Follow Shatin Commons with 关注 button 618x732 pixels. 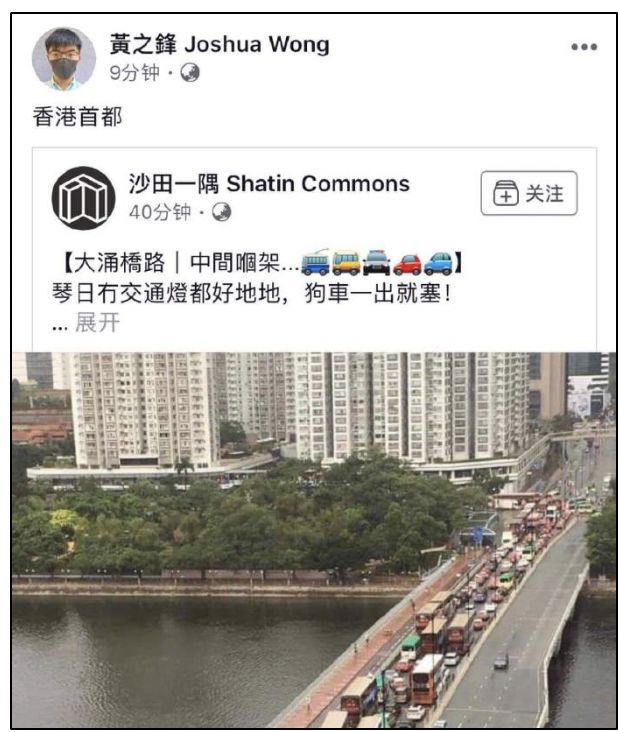[529, 193]
